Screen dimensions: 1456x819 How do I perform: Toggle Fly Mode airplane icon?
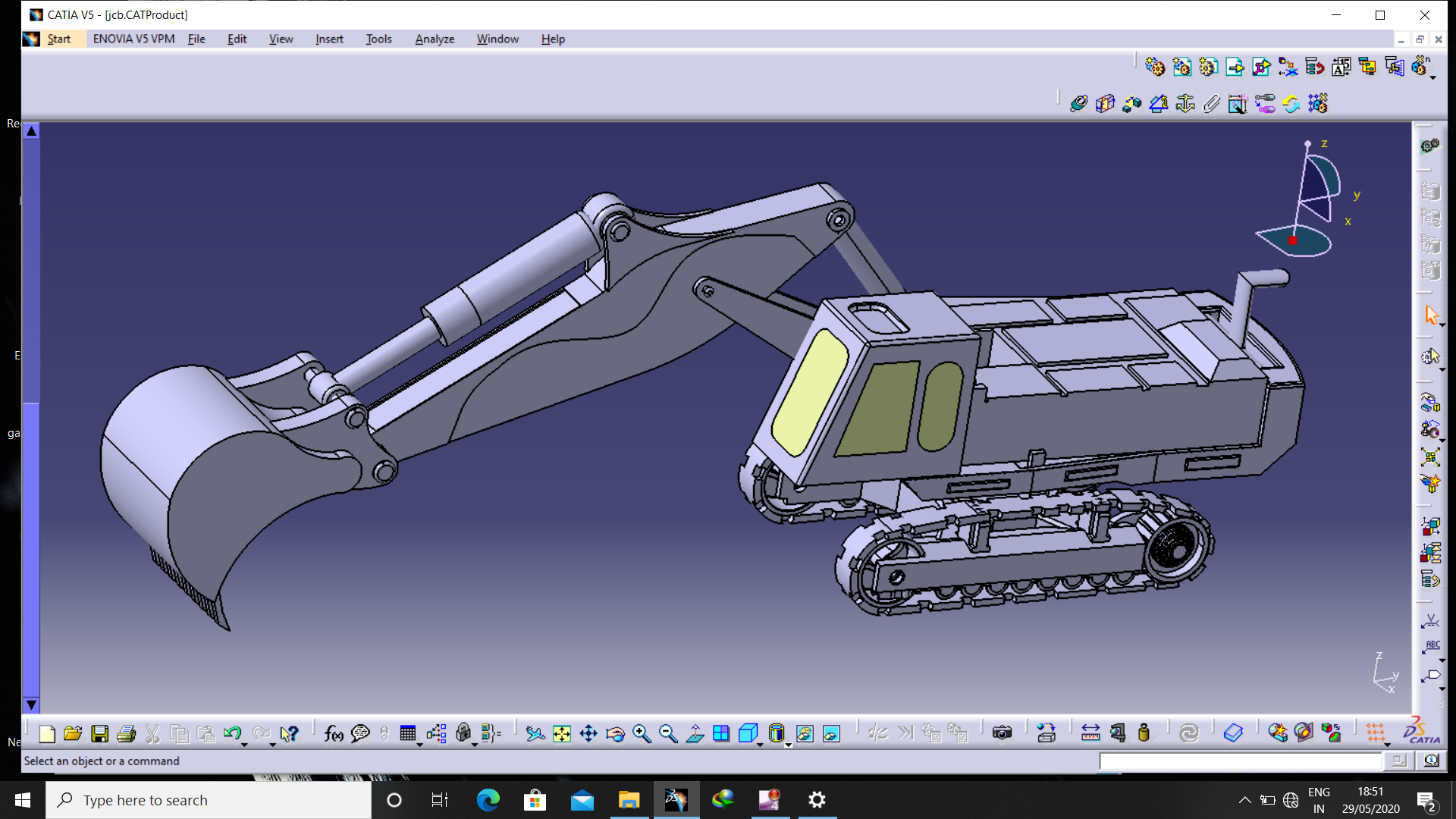click(535, 733)
